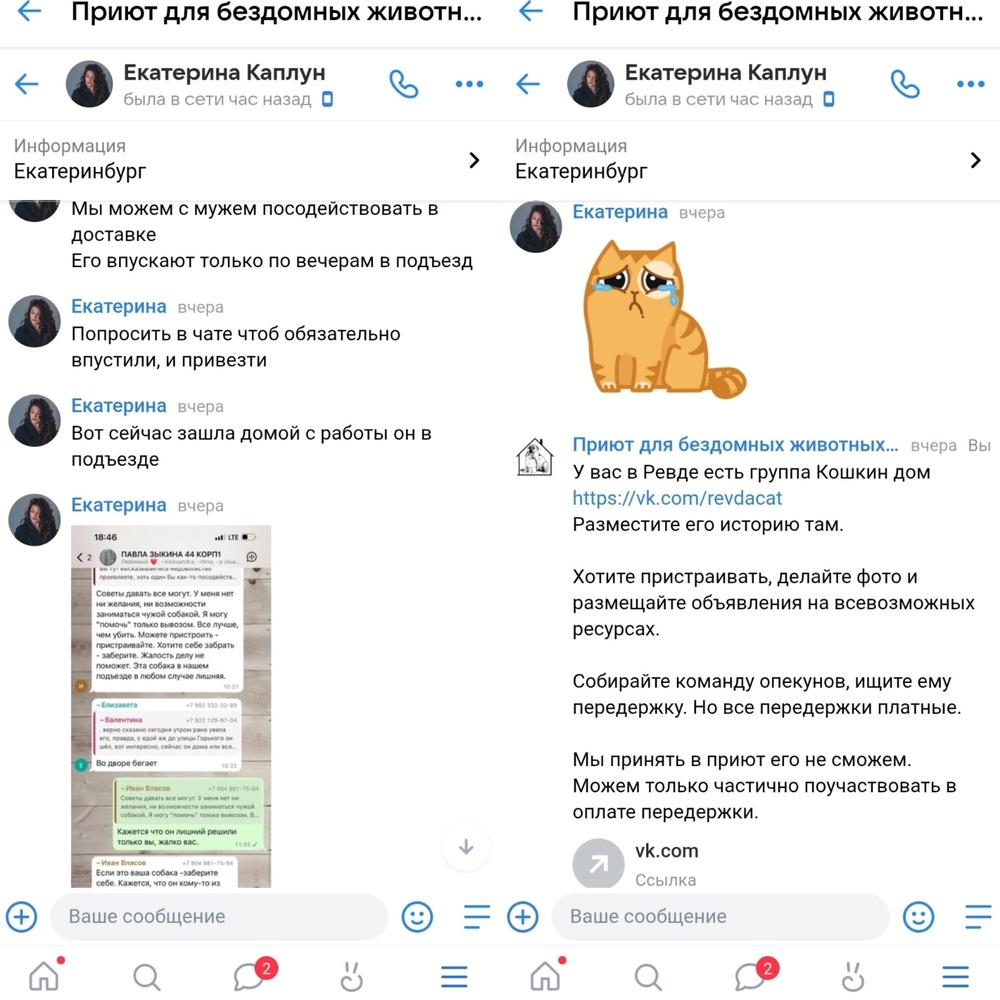
Task: Tap the phone call icon in left chat
Action: (404, 84)
